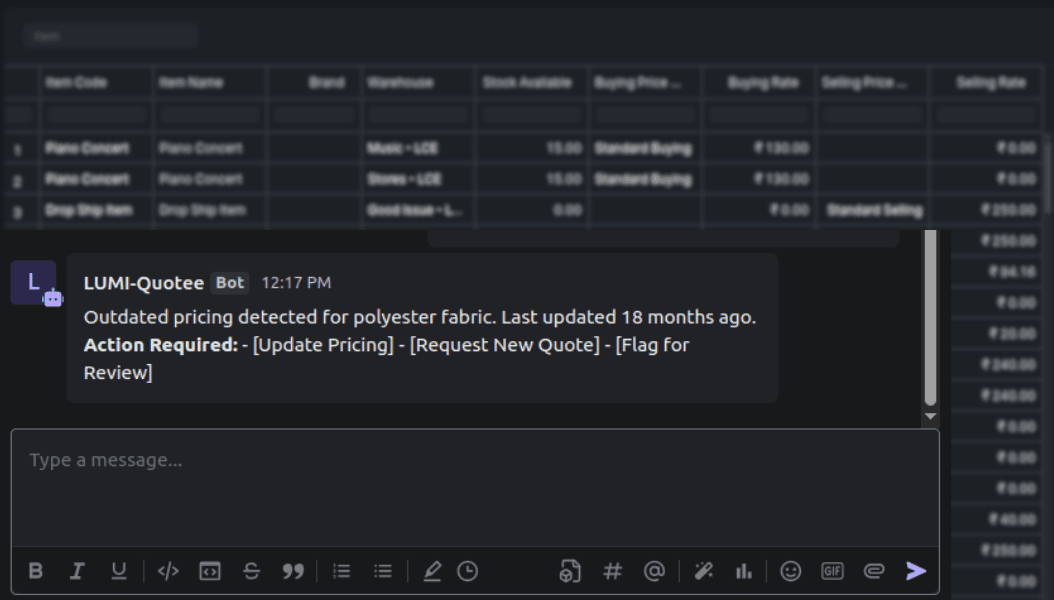Viewport: 1054px width, 600px height.
Task: Attach a file with the paperclip
Action: click(x=874, y=571)
